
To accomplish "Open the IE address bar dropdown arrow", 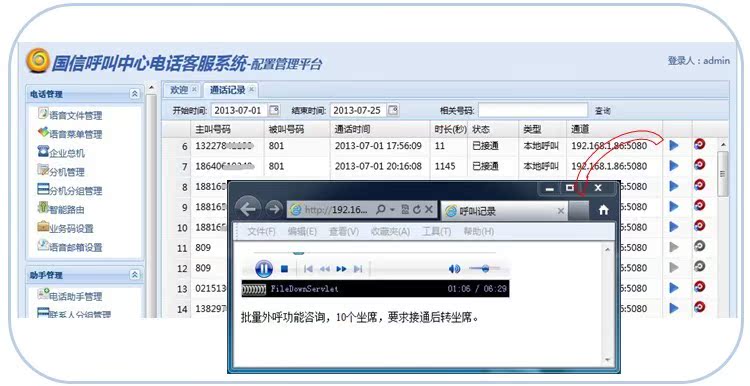I will pos(392,210).
